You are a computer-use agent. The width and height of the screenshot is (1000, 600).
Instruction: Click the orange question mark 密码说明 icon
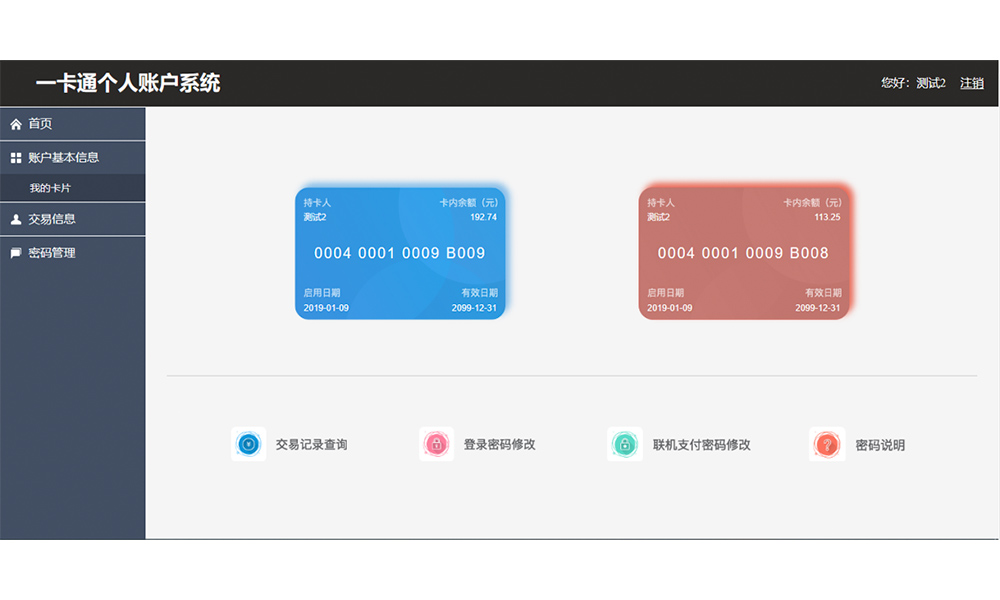(x=826, y=444)
